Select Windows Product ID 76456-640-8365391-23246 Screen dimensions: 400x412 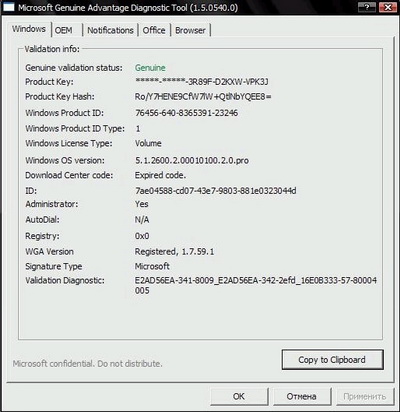point(186,113)
